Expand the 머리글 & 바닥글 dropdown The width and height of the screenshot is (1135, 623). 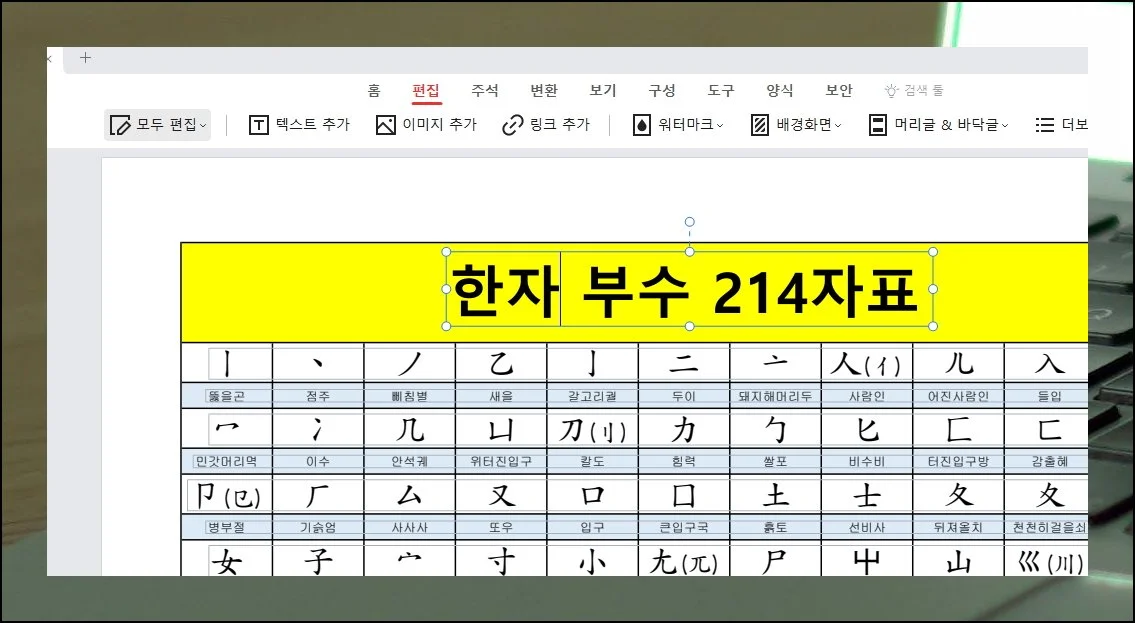1005,126
